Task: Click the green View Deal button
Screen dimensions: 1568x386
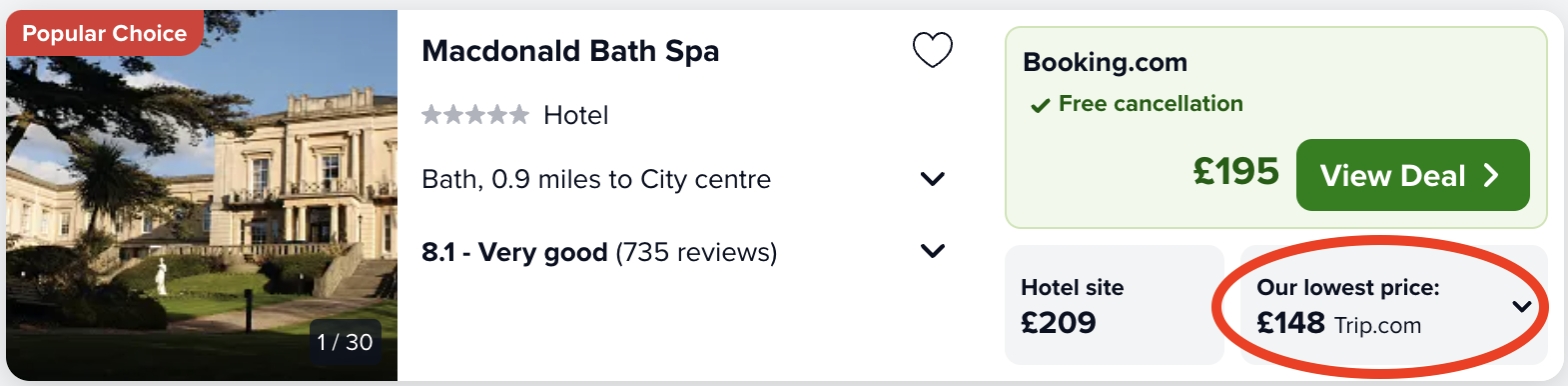Action: (1412, 175)
